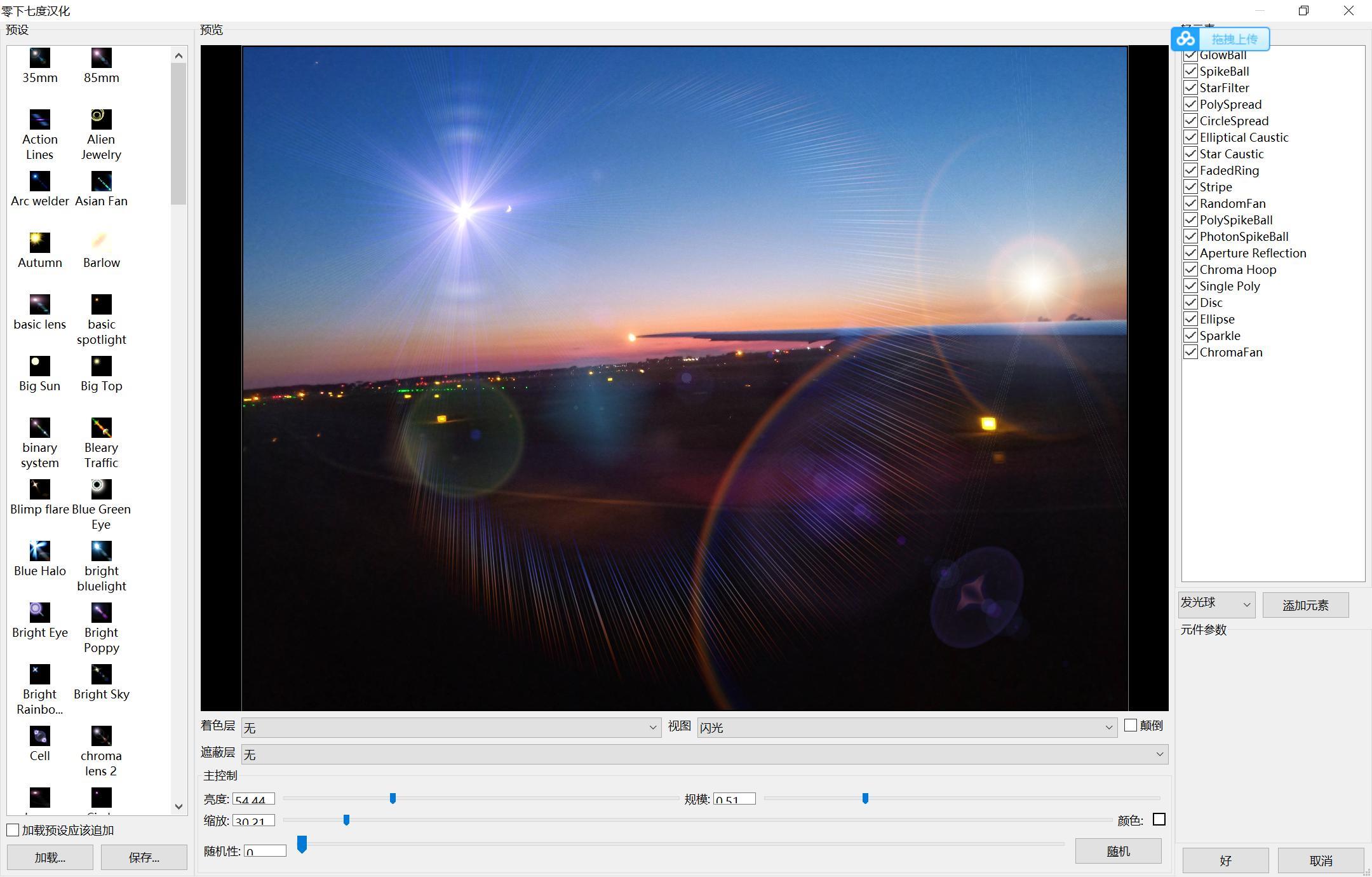Click the 亮度 value input field

pyautogui.click(x=253, y=799)
